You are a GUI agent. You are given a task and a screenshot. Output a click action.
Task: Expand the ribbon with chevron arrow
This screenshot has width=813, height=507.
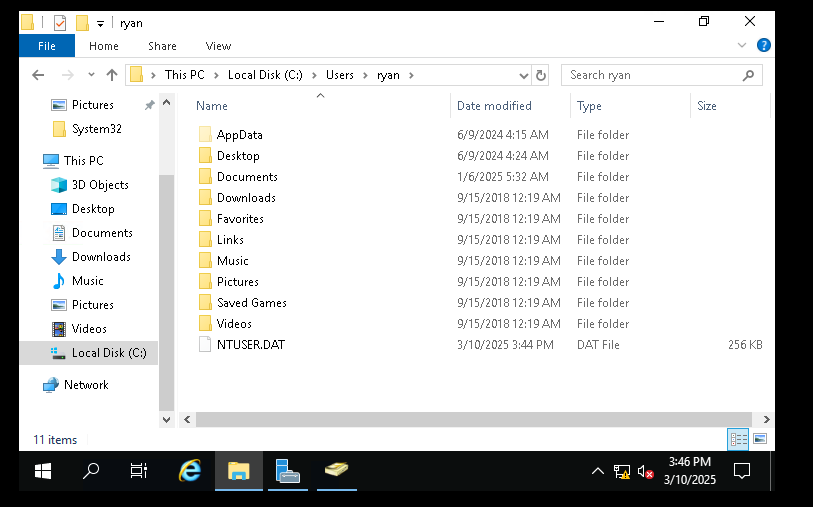coord(742,46)
